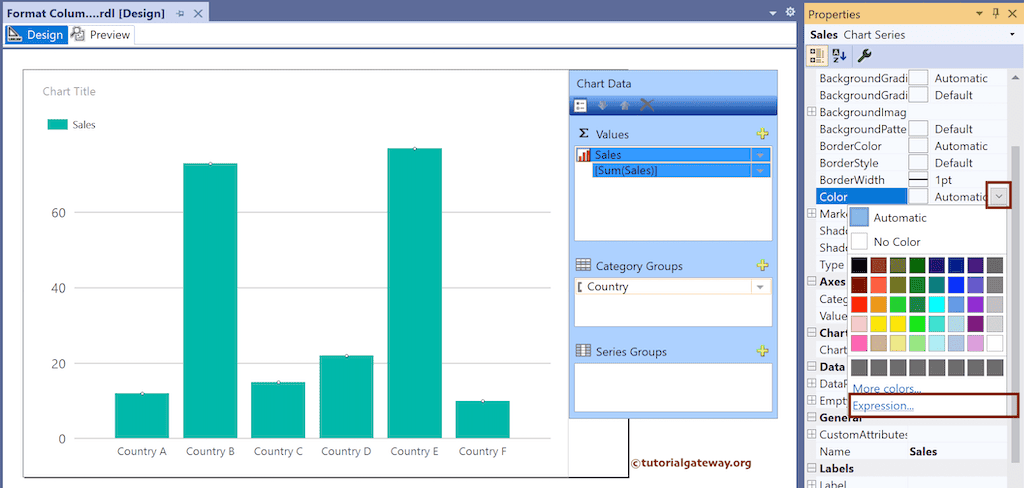Screen dimensions: 1024x488
Task: Pick the orange color swatch
Action: coord(878,304)
